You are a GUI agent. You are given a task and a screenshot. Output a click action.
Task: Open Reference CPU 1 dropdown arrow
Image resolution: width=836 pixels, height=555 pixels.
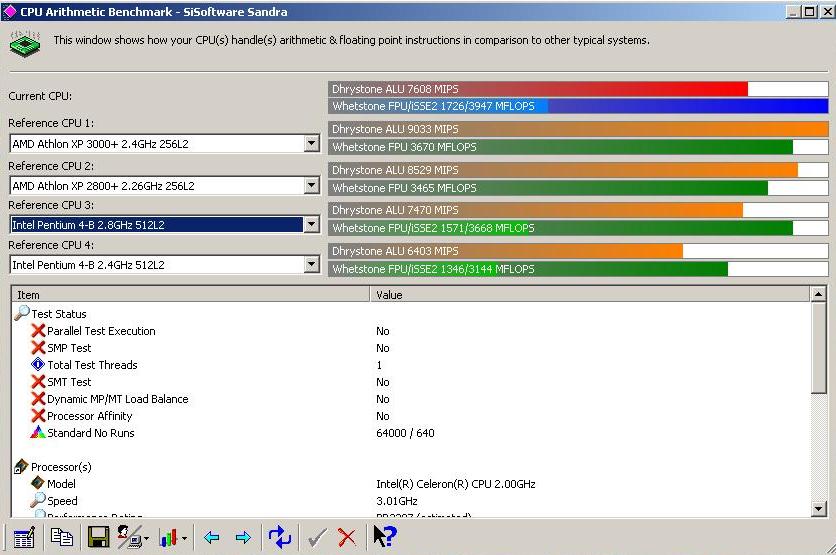coord(311,143)
